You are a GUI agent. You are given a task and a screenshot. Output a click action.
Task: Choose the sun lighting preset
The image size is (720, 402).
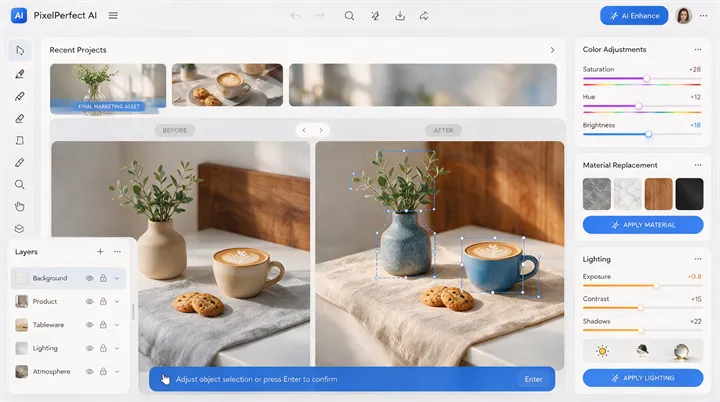(602, 351)
